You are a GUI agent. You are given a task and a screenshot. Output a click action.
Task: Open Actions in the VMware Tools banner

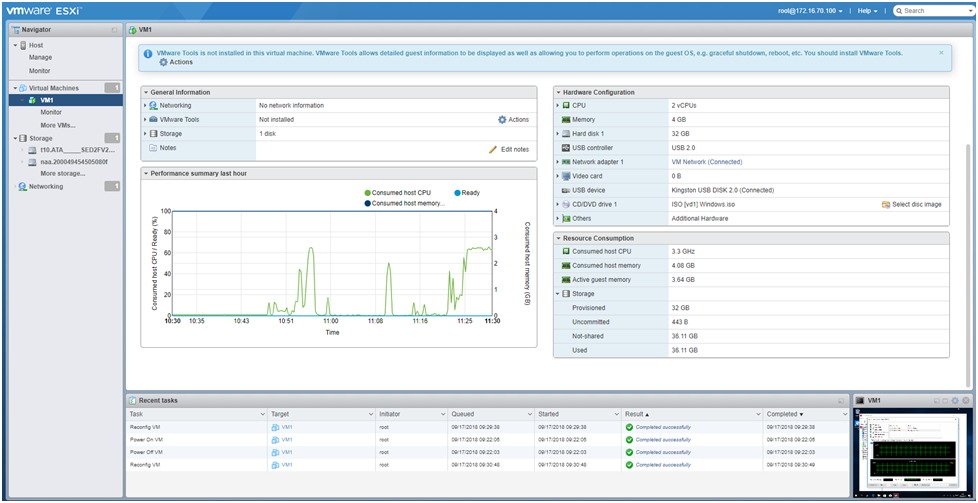tap(176, 62)
